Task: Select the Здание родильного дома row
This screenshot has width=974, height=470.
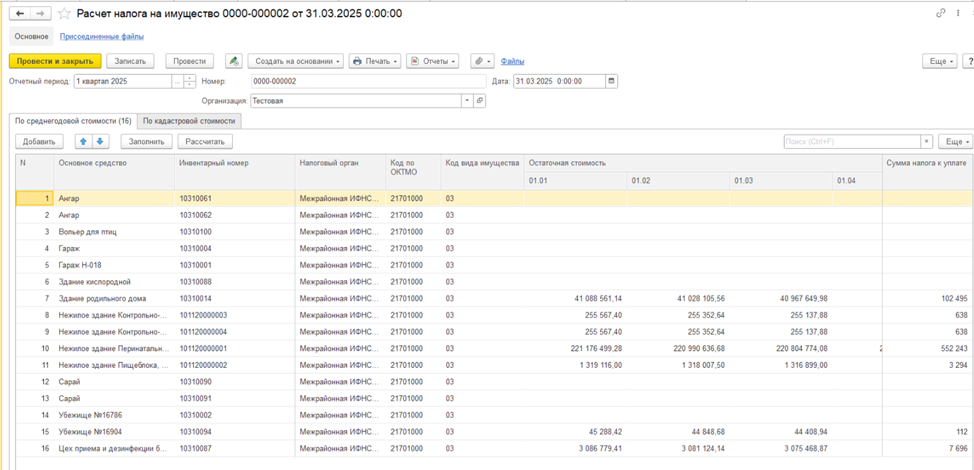Action: click(494, 299)
